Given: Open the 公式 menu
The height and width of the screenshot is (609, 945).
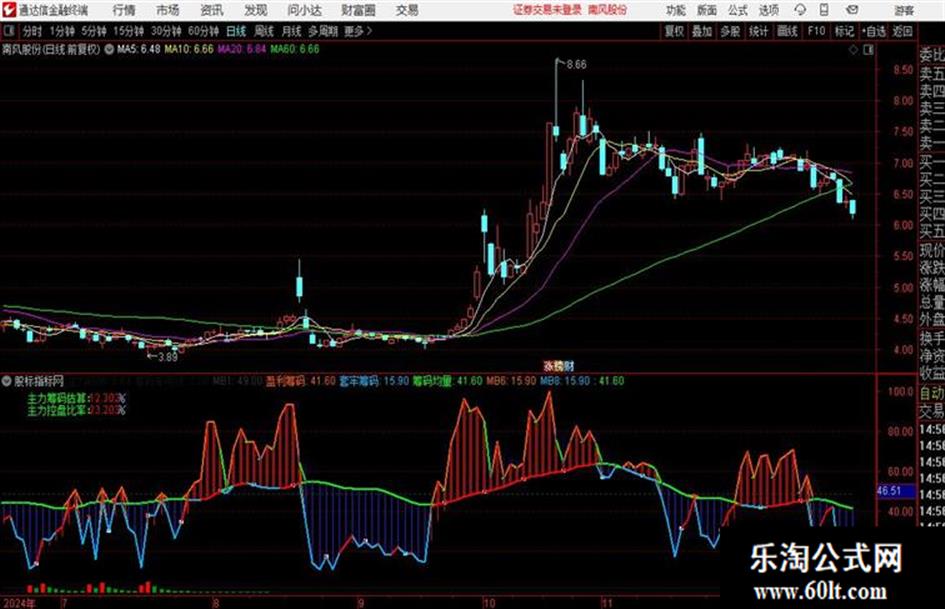Looking at the screenshot, I should coord(738,10).
